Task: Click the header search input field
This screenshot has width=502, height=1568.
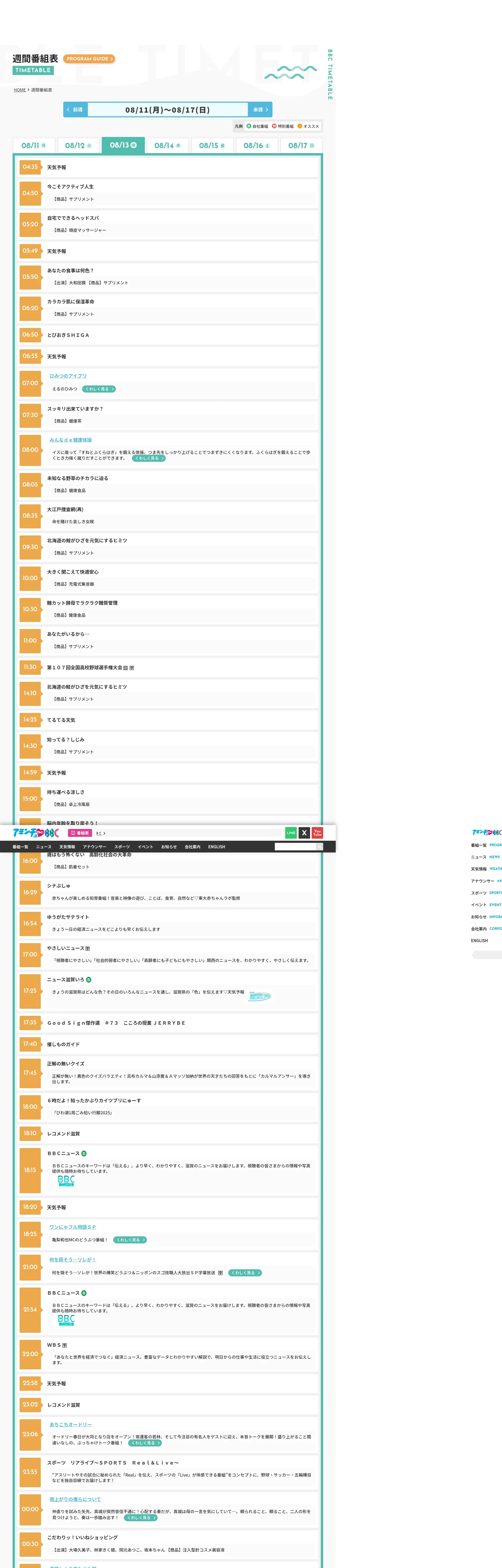Action: (x=295, y=847)
